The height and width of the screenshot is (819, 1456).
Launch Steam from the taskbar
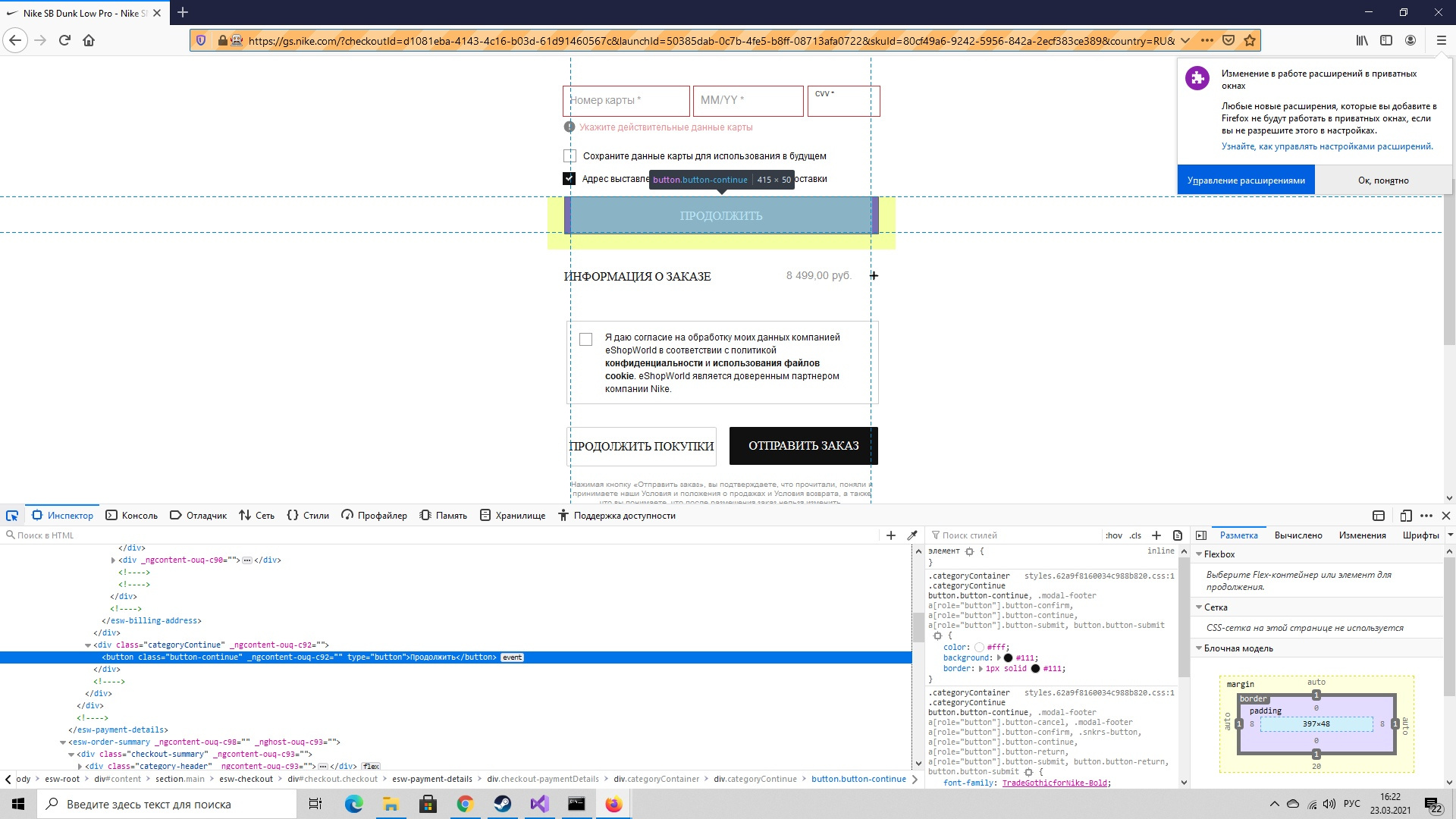[502, 804]
